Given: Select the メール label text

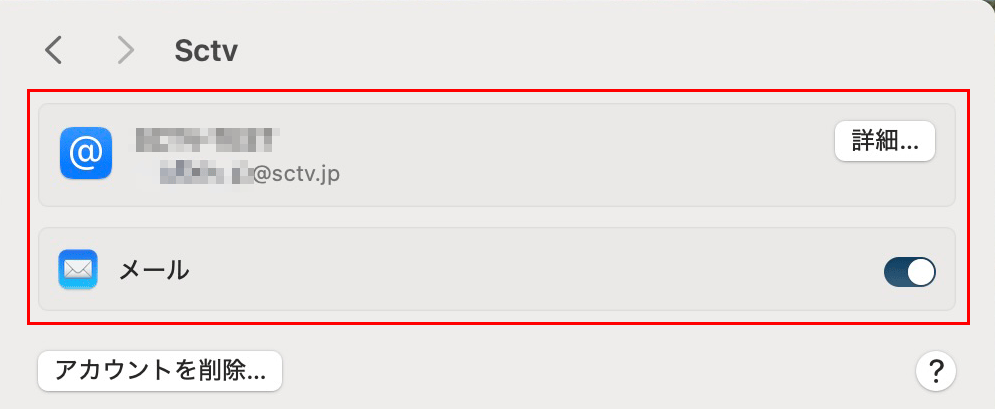Looking at the screenshot, I should (154, 271).
